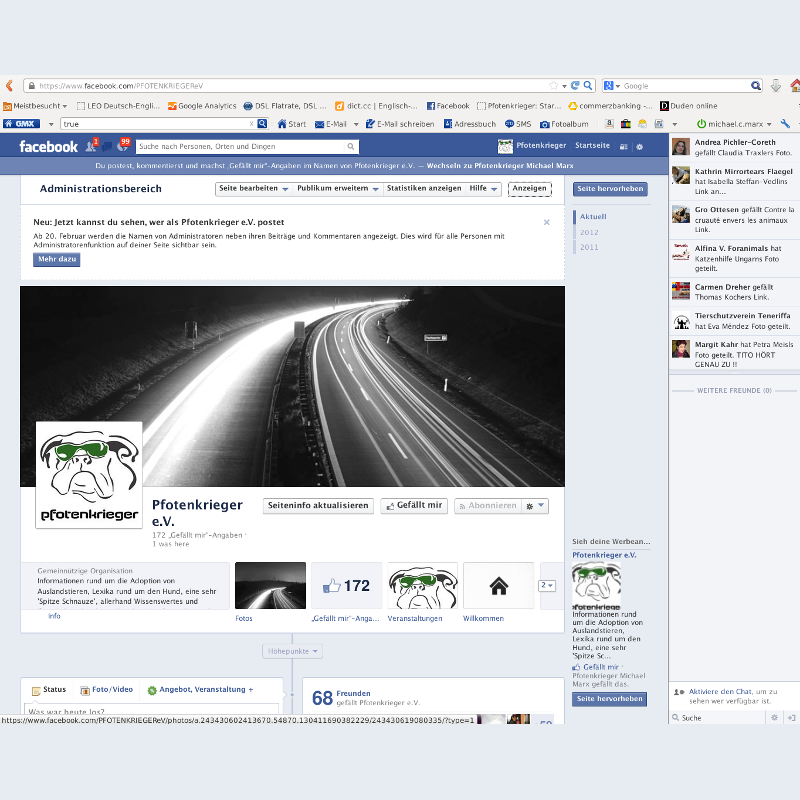The height and width of the screenshot is (800, 800).
Task: Open Seite bearbeiten dropdown
Action: point(254,189)
